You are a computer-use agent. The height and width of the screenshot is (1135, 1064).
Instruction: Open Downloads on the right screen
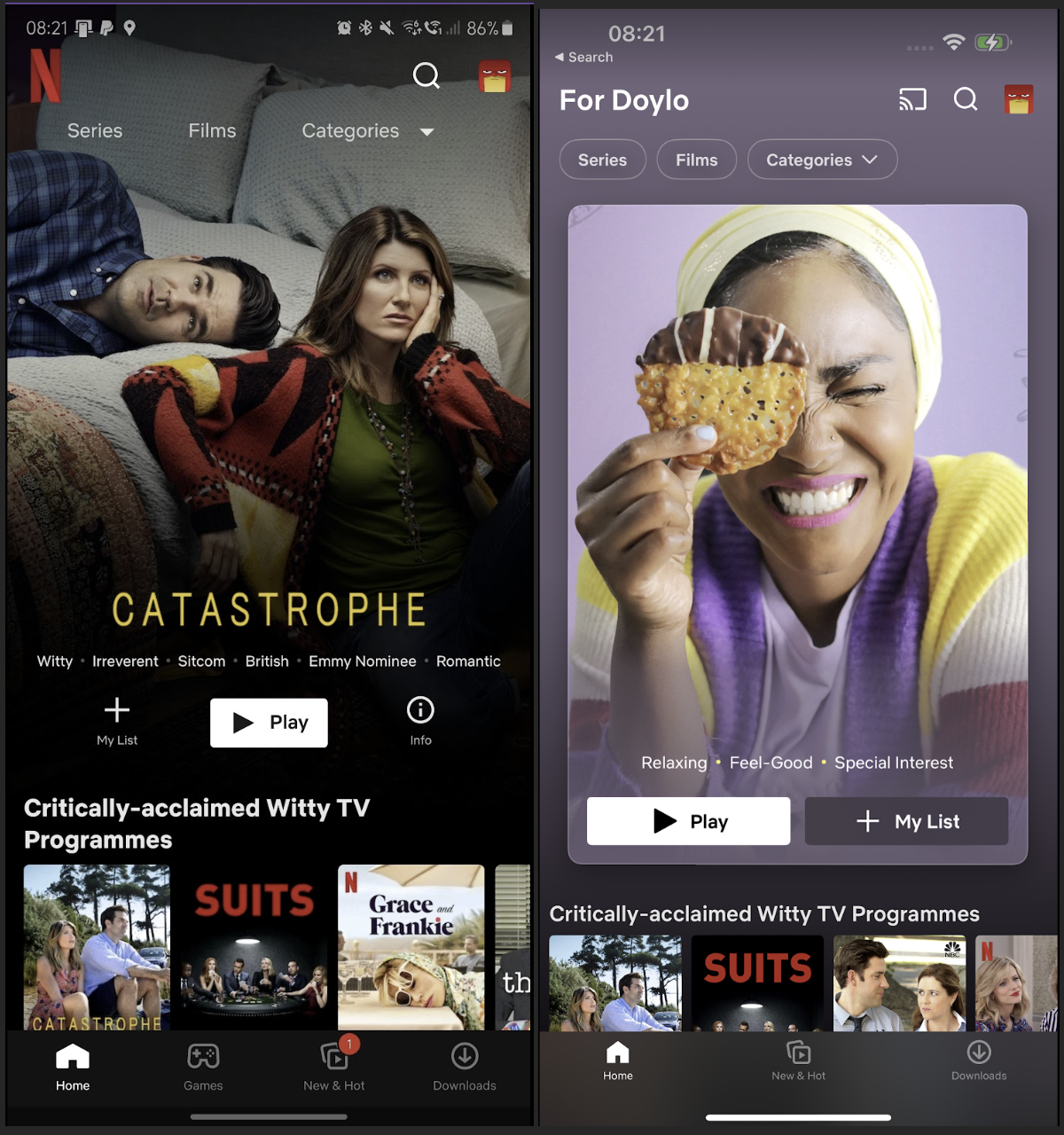(x=979, y=1061)
